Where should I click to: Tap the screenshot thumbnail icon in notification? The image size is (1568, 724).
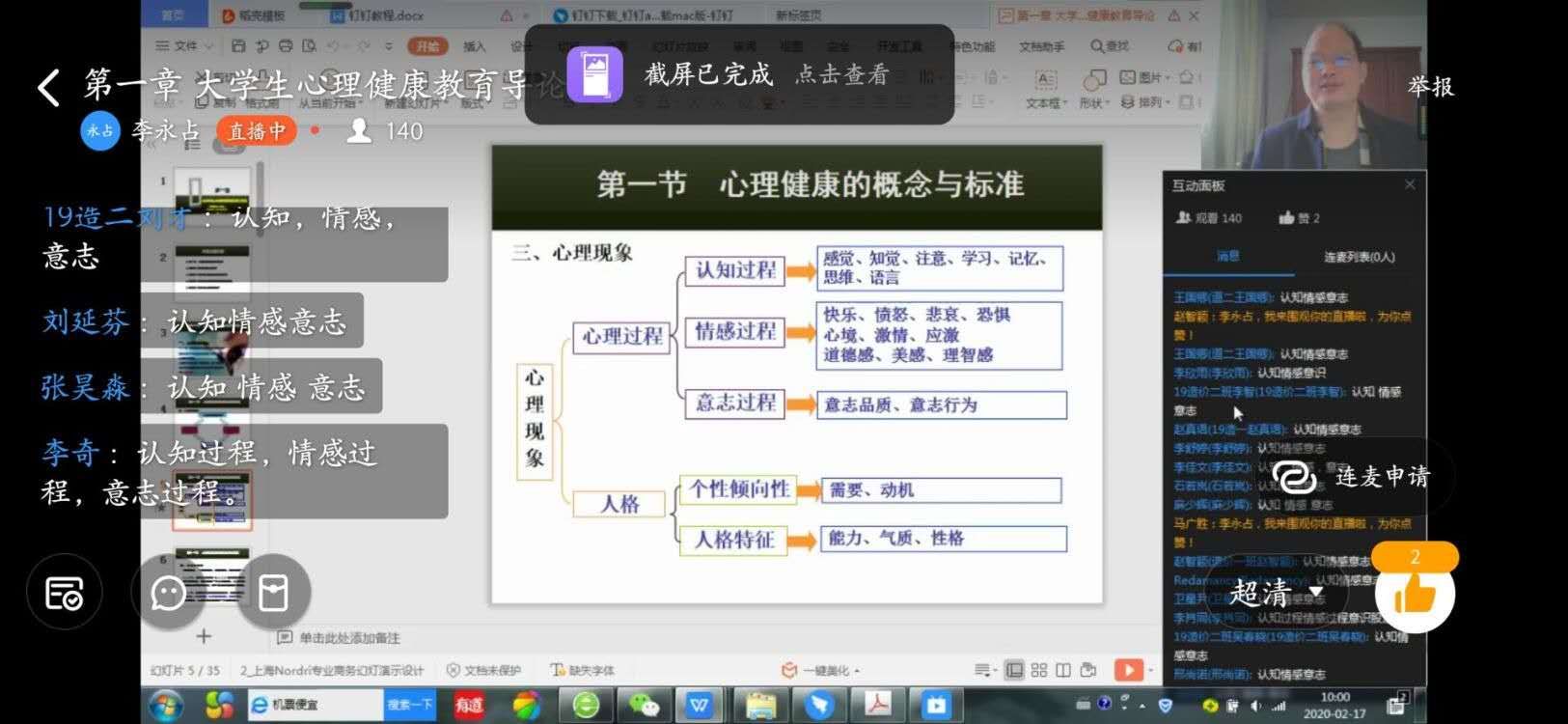[x=594, y=74]
